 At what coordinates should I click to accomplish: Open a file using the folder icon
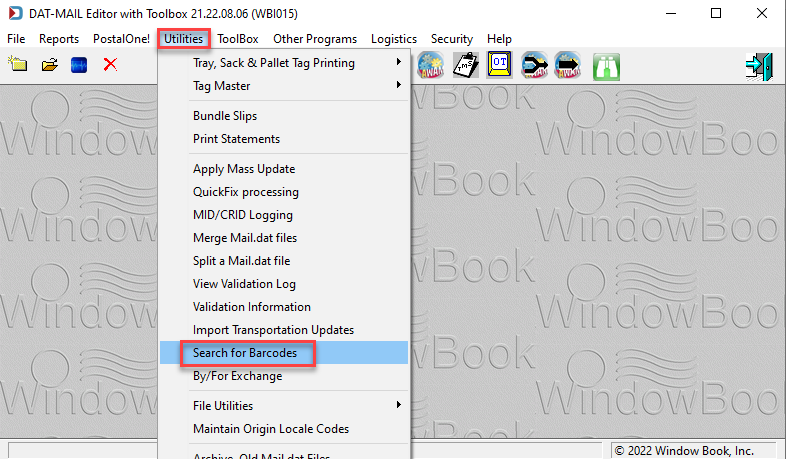pos(50,65)
